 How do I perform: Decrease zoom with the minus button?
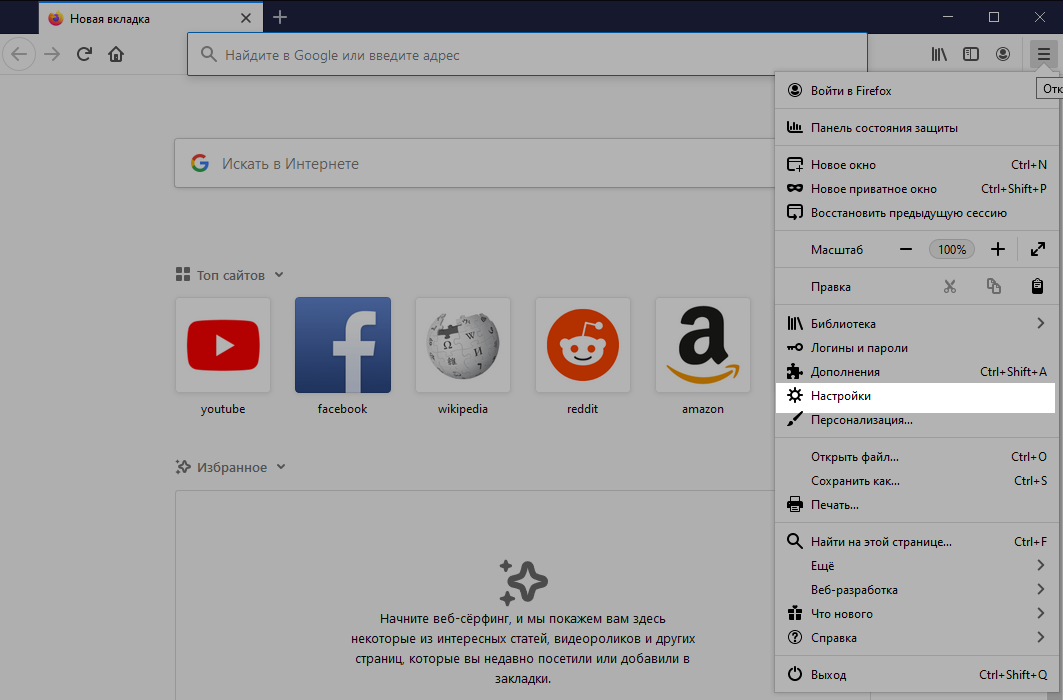906,249
